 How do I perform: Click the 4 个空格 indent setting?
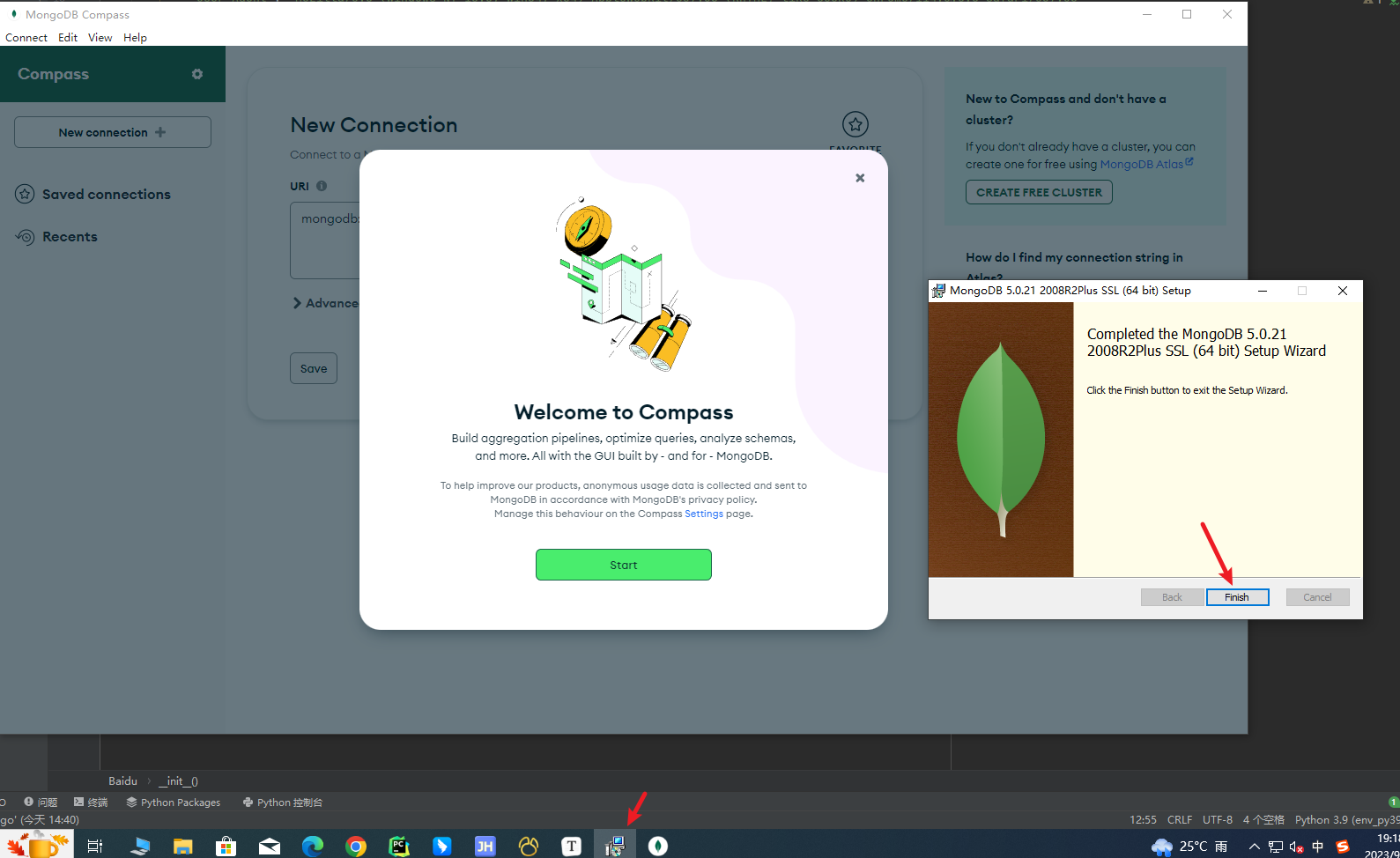tap(1263, 820)
